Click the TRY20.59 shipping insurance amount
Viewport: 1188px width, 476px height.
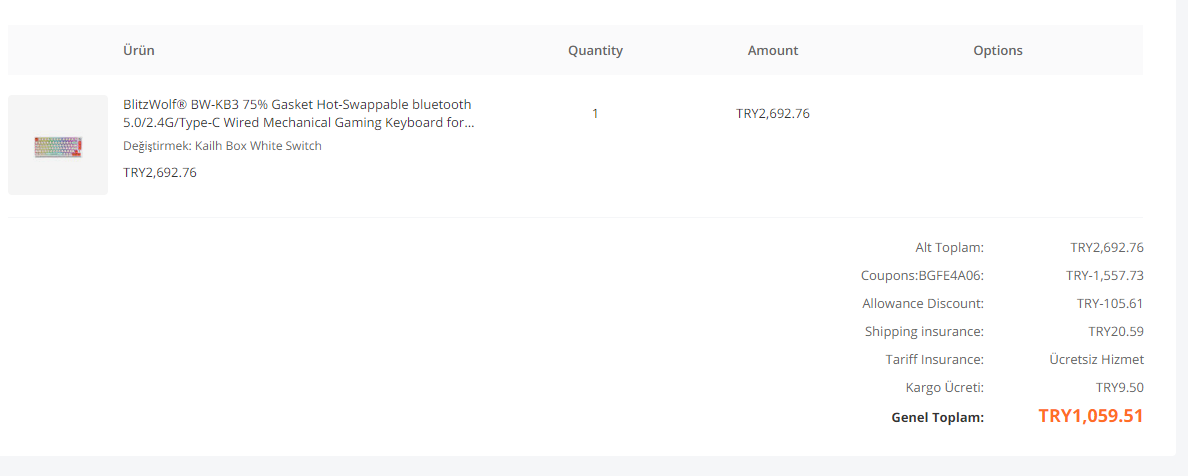pyautogui.click(x=1116, y=331)
